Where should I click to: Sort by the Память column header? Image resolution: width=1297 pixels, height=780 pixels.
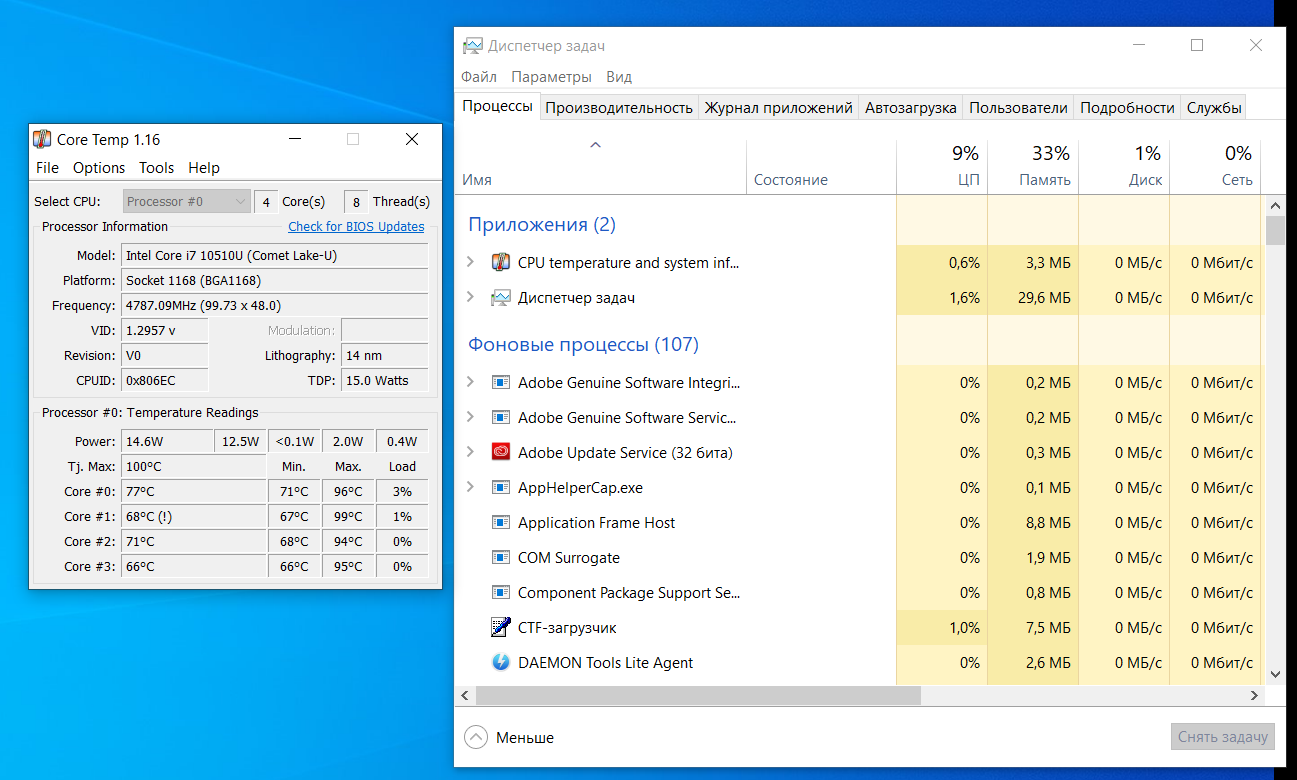(1045, 180)
